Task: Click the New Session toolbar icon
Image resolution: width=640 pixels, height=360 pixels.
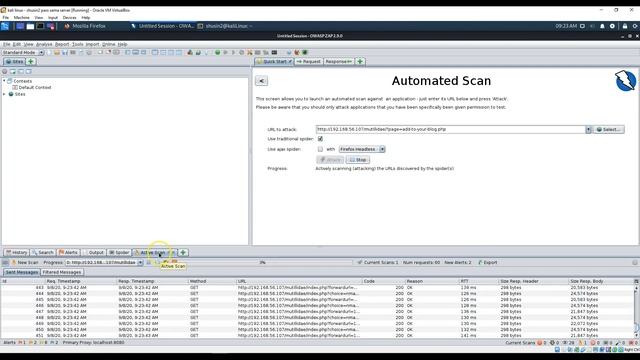Action: tap(49, 53)
